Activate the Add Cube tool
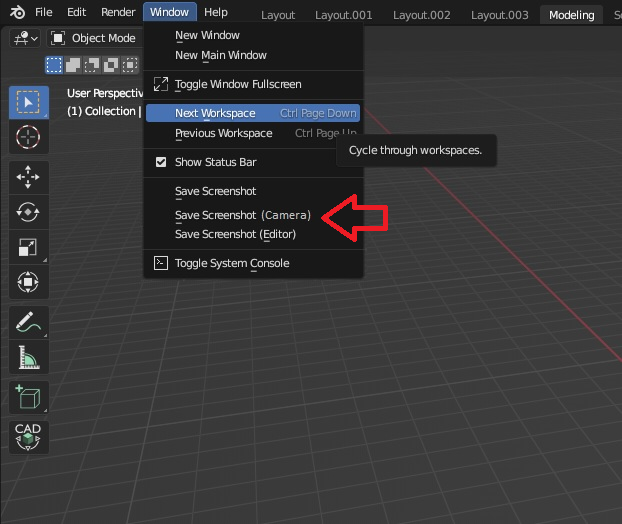 tap(29, 397)
